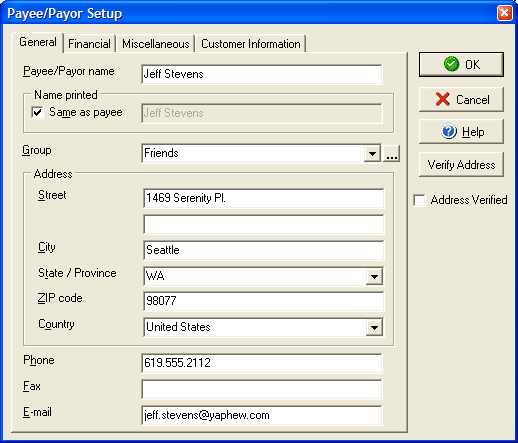Viewport: 518px width, 443px height.
Task: Click the red X Cancel icon
Action: pyautogui.click(x=443, y=99)
